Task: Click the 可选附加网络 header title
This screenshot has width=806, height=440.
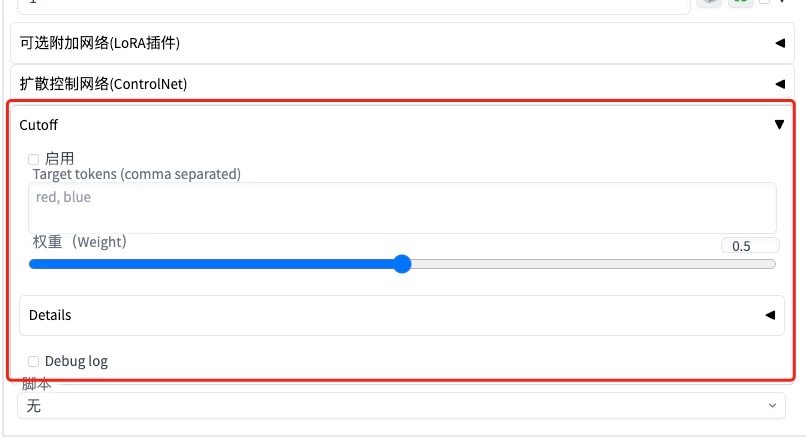Action: point(100,42)
